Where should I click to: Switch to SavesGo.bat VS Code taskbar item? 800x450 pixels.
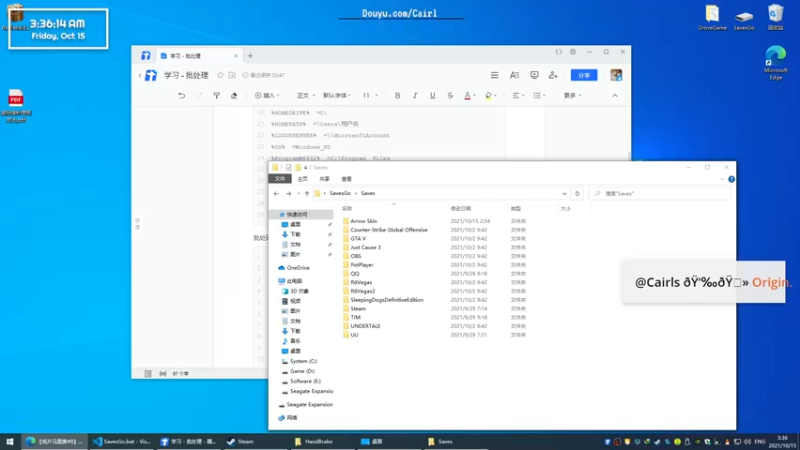point(121,441)
